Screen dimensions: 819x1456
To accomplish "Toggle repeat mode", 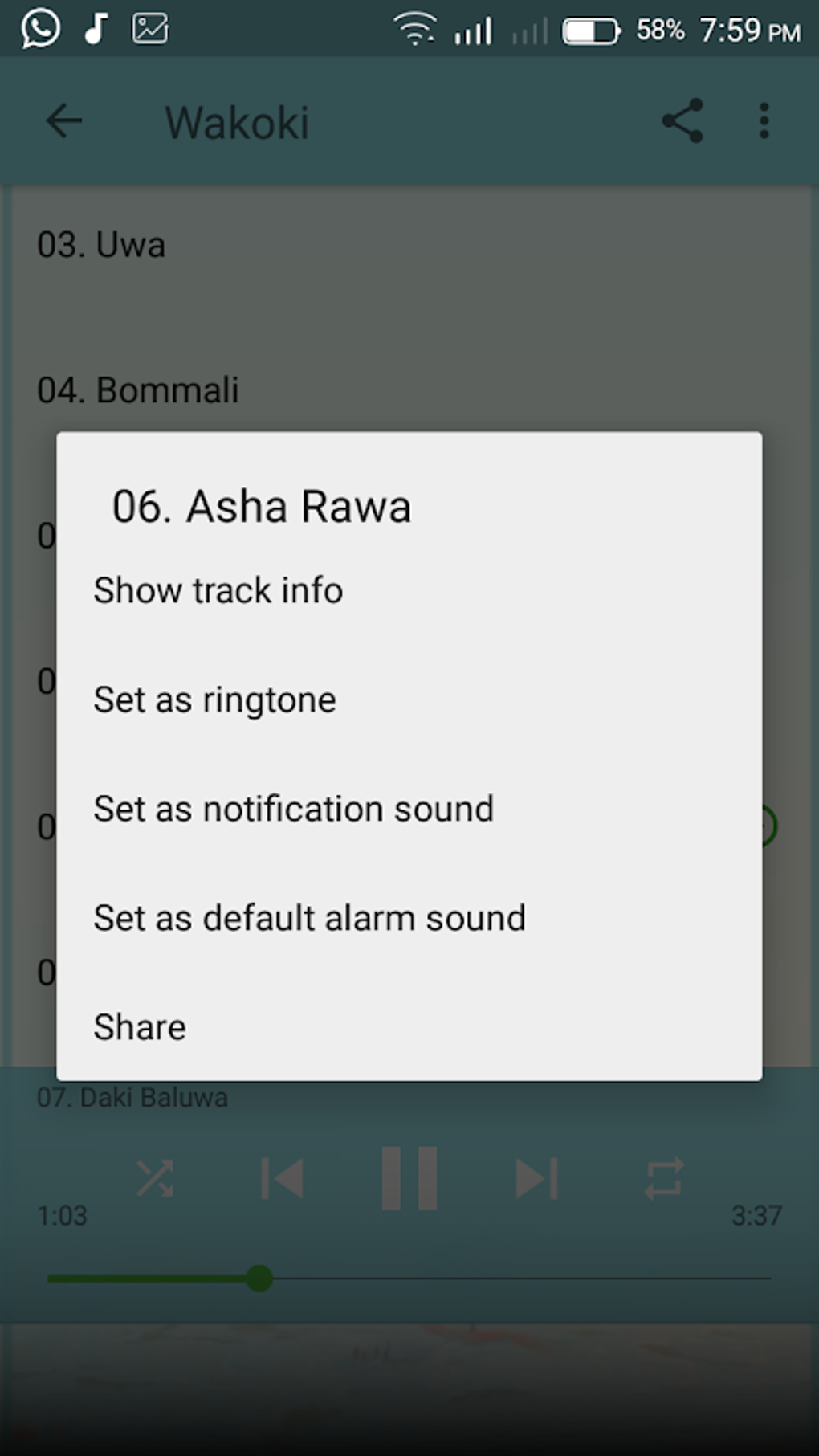I will coord(664,1179).
